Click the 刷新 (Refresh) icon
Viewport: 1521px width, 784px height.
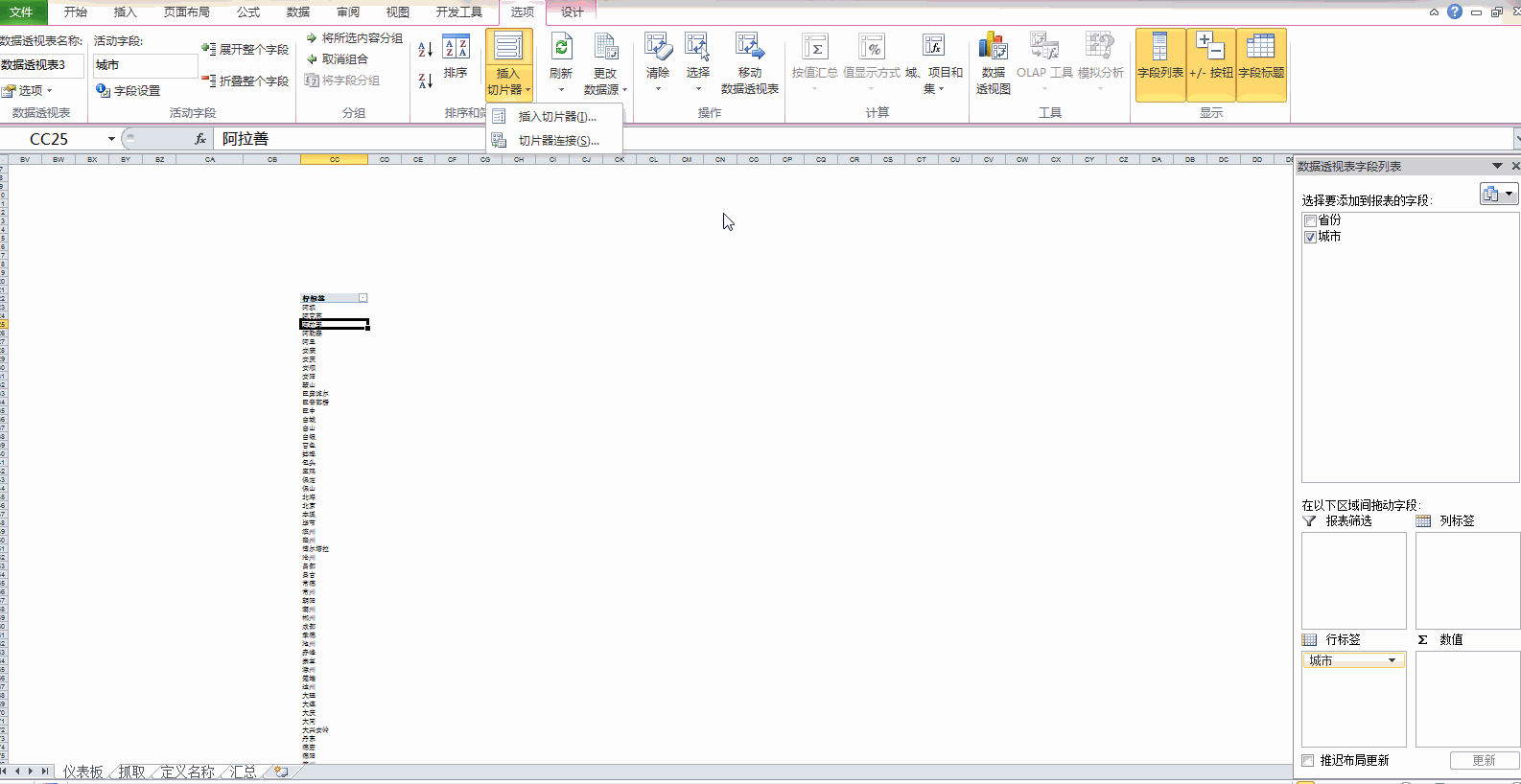561,48
